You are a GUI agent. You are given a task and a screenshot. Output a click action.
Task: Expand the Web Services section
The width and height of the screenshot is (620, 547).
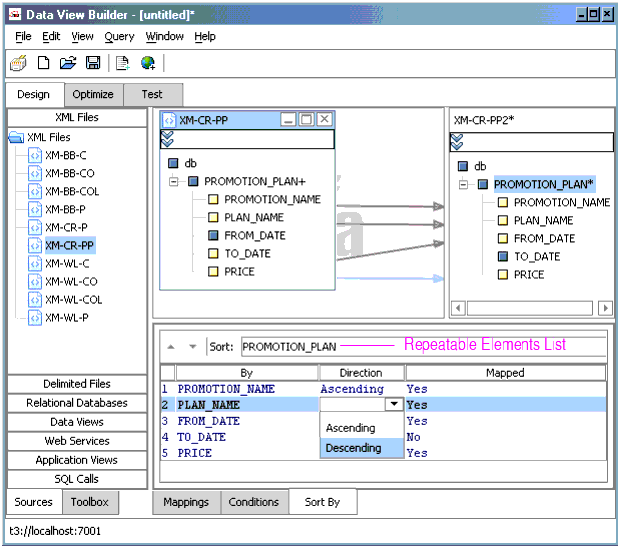[77, 441]
